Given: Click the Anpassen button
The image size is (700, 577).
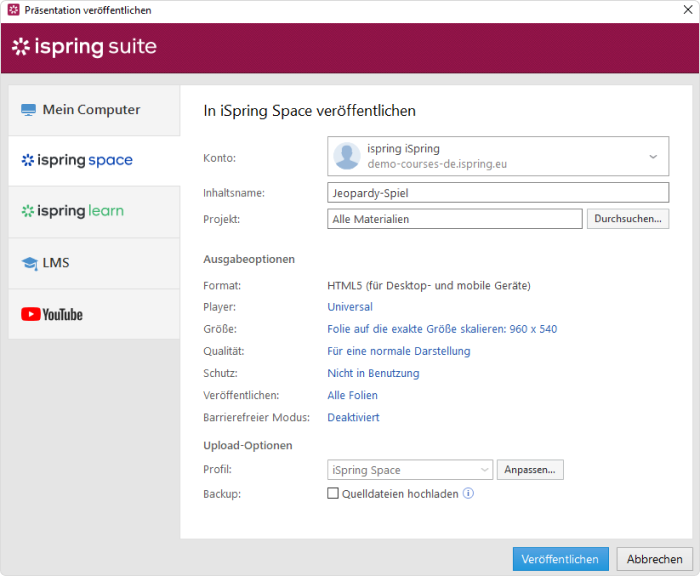Looking at the screenshot, I should tap(530, 470).
